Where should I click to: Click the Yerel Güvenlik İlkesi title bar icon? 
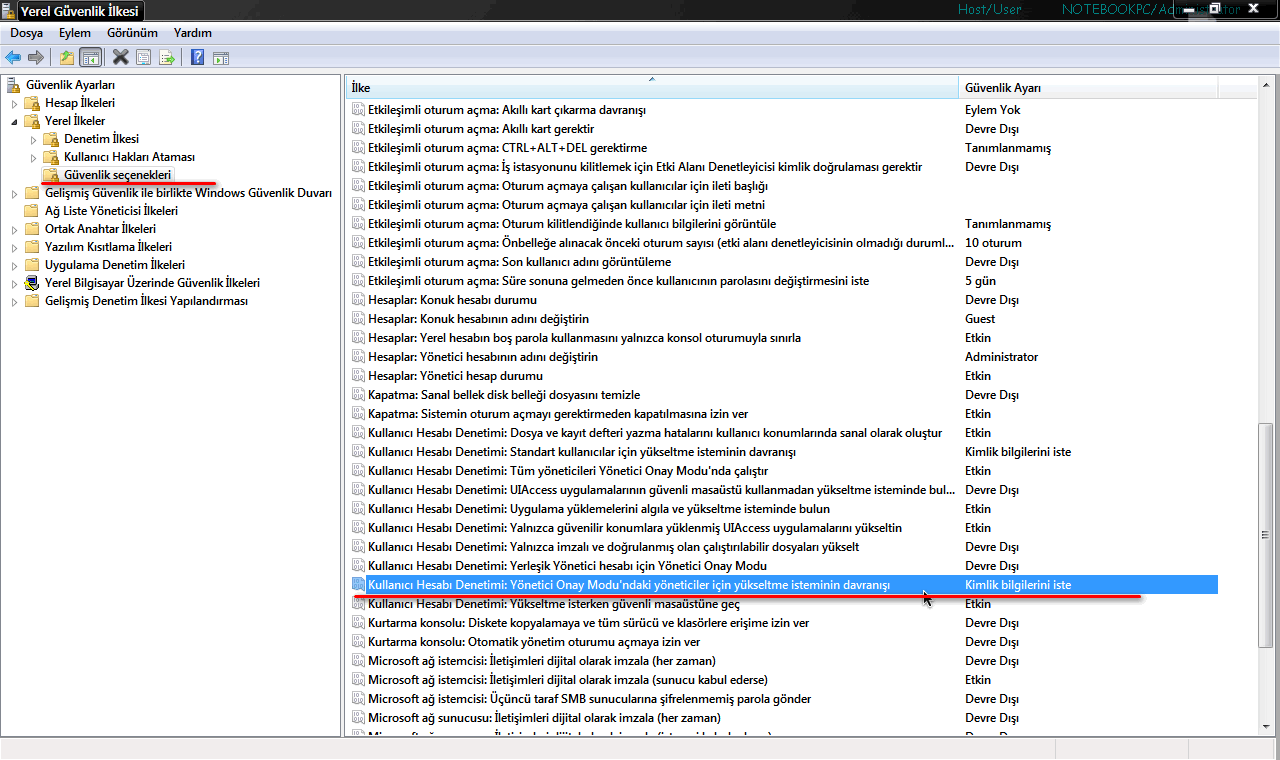[9, 12]
